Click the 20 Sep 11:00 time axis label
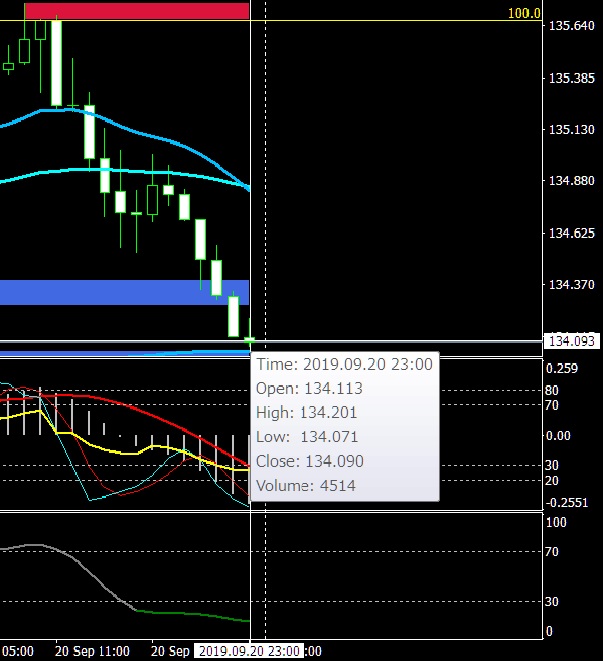Image resolution: width=603 pixels, height=661 pixels. tap(92, 651)
